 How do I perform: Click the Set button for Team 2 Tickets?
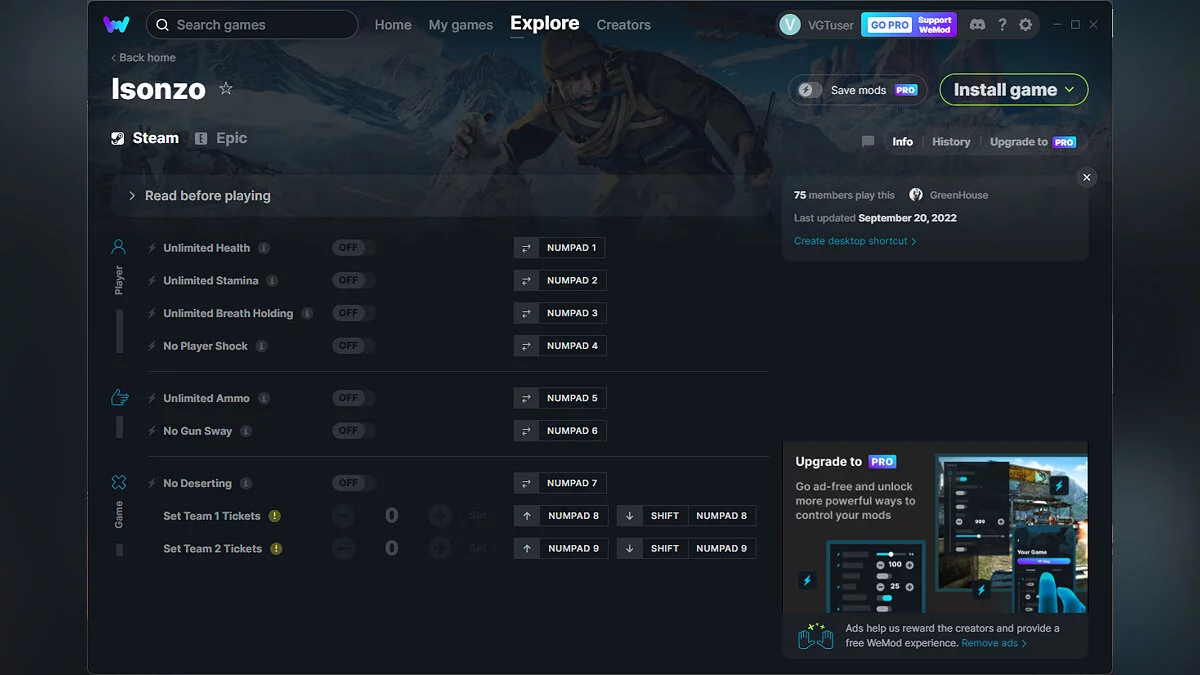[478, 549]
